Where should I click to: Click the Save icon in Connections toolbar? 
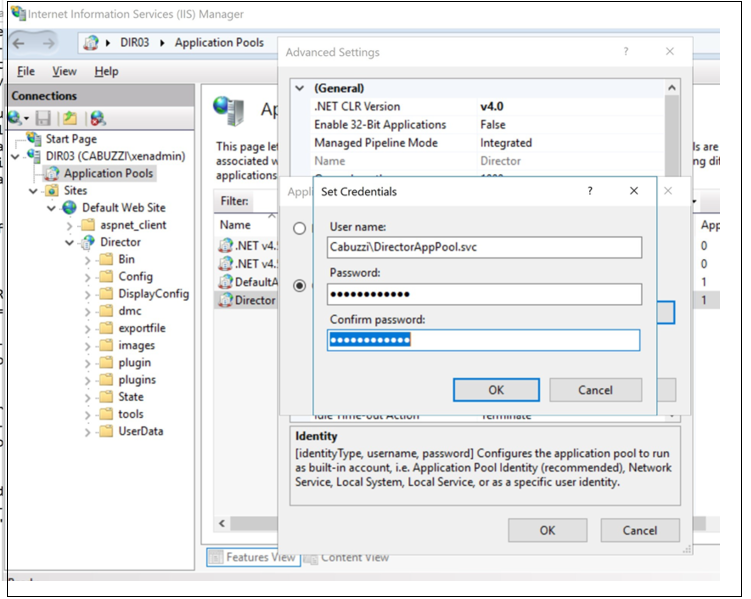44,118
